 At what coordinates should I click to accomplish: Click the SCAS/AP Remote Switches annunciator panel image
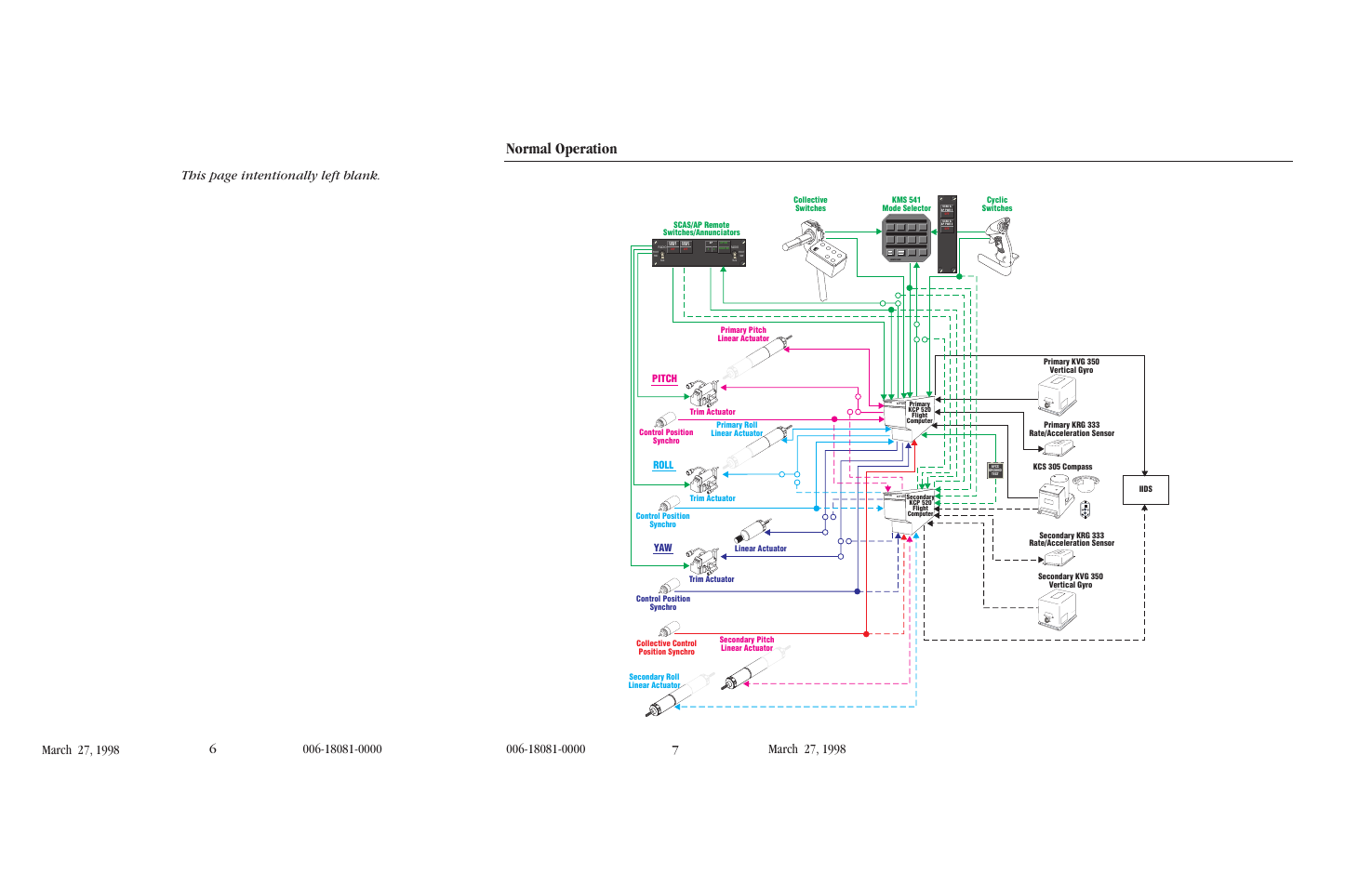699,252
